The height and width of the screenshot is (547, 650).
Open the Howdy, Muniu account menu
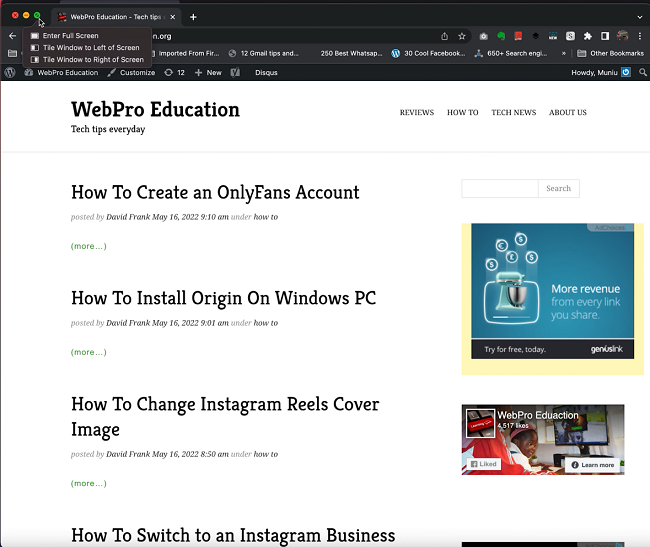[x=601, y=73]
